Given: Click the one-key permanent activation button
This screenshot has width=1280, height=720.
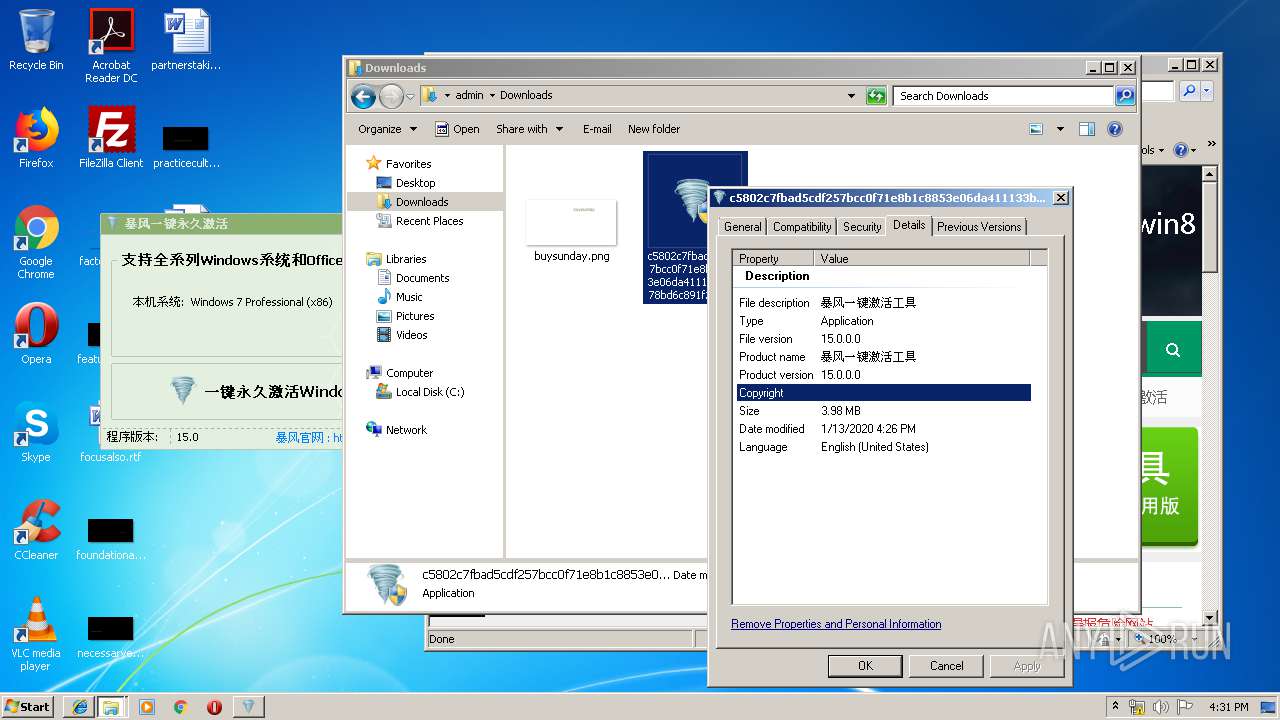Looking at the screenshot, I should pos(226,391).
